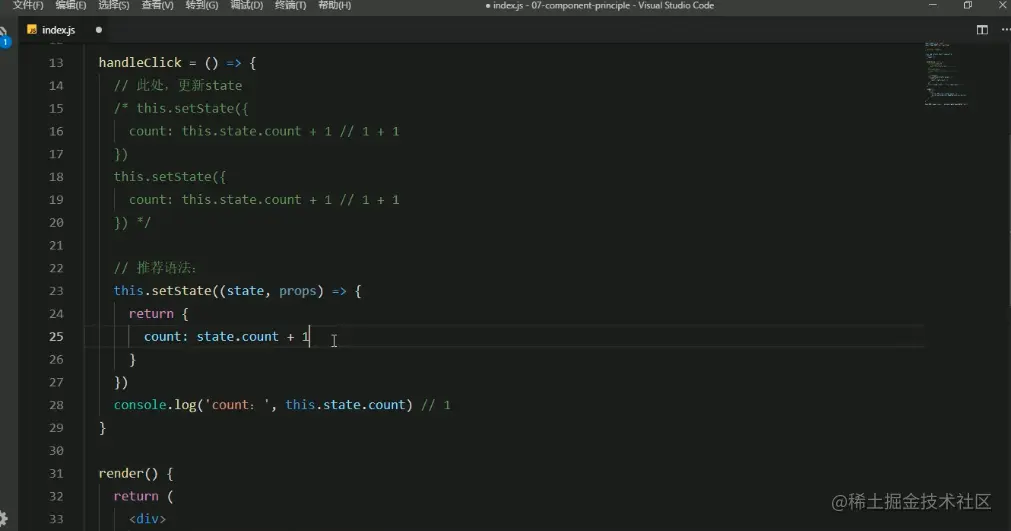Open the 查看(V) menu
1011x531 pixels.
[157, 5]
